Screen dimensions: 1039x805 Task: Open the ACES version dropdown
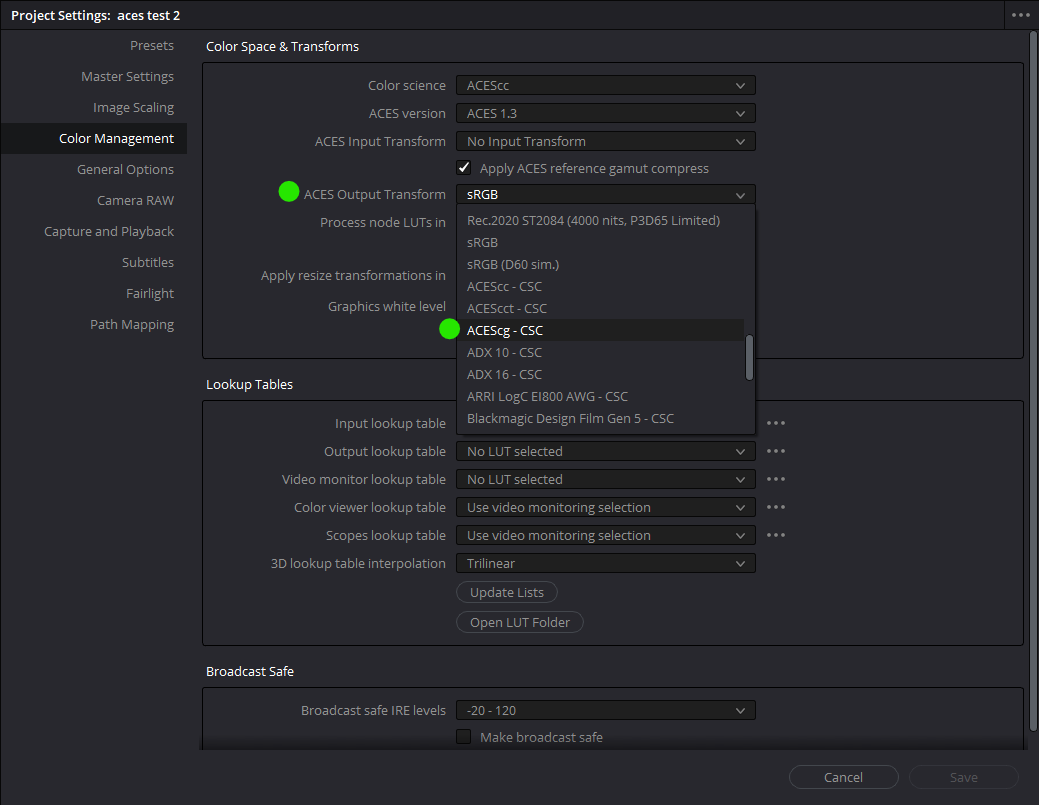pos(606,113)
